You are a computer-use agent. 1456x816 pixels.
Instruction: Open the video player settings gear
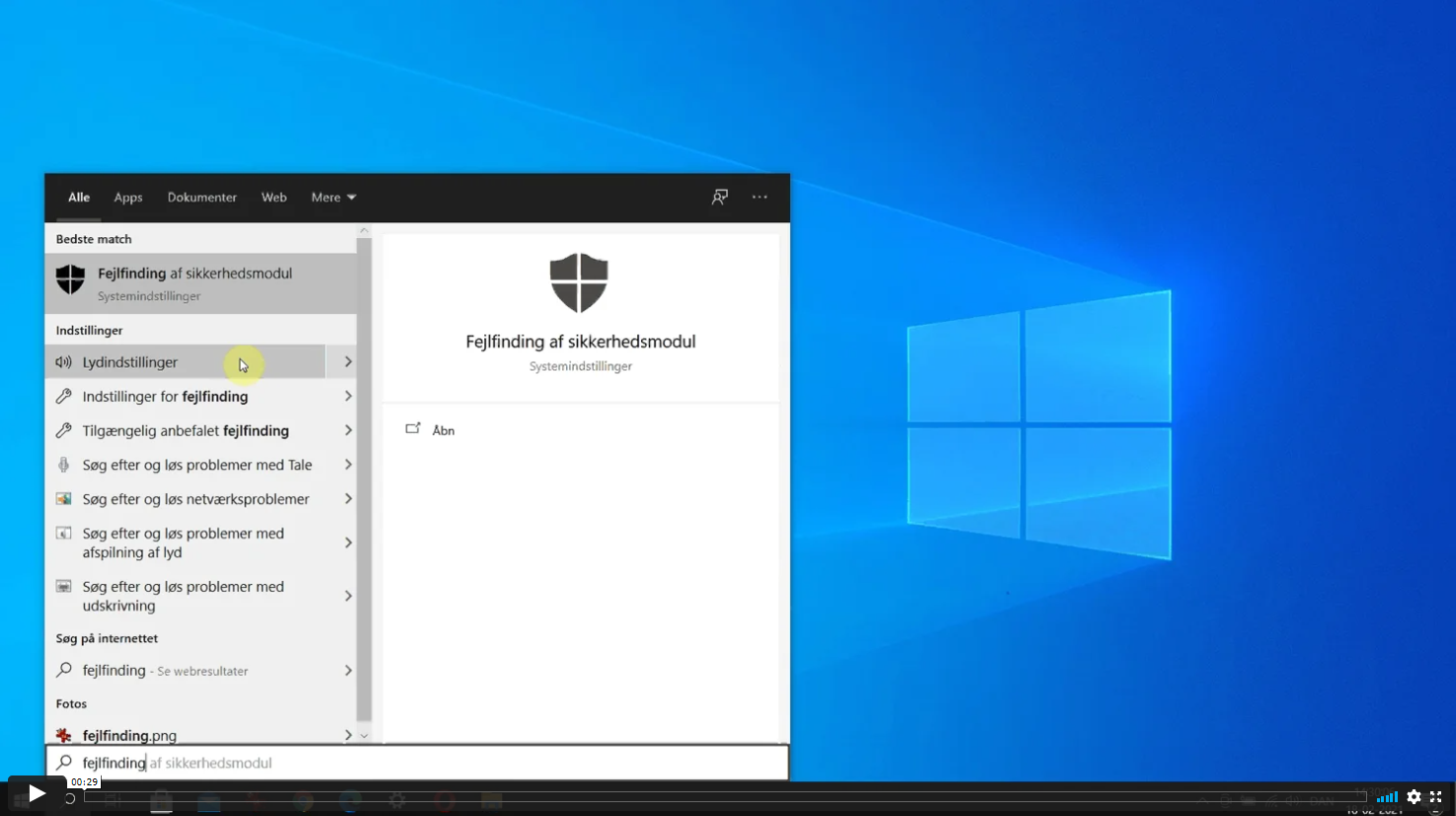(x=1414, y=797)
